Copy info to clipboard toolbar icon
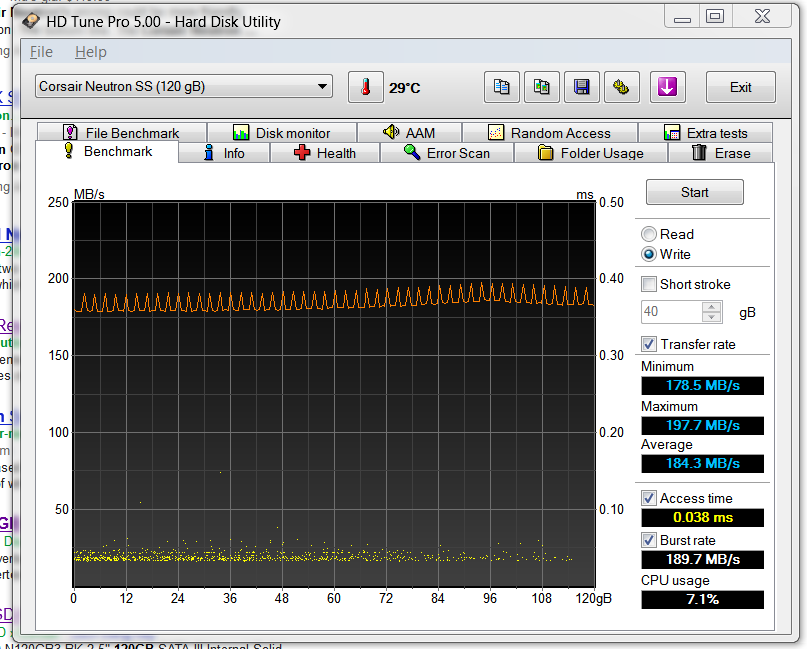This screenshot has width=807, height=649. [501, 87]
